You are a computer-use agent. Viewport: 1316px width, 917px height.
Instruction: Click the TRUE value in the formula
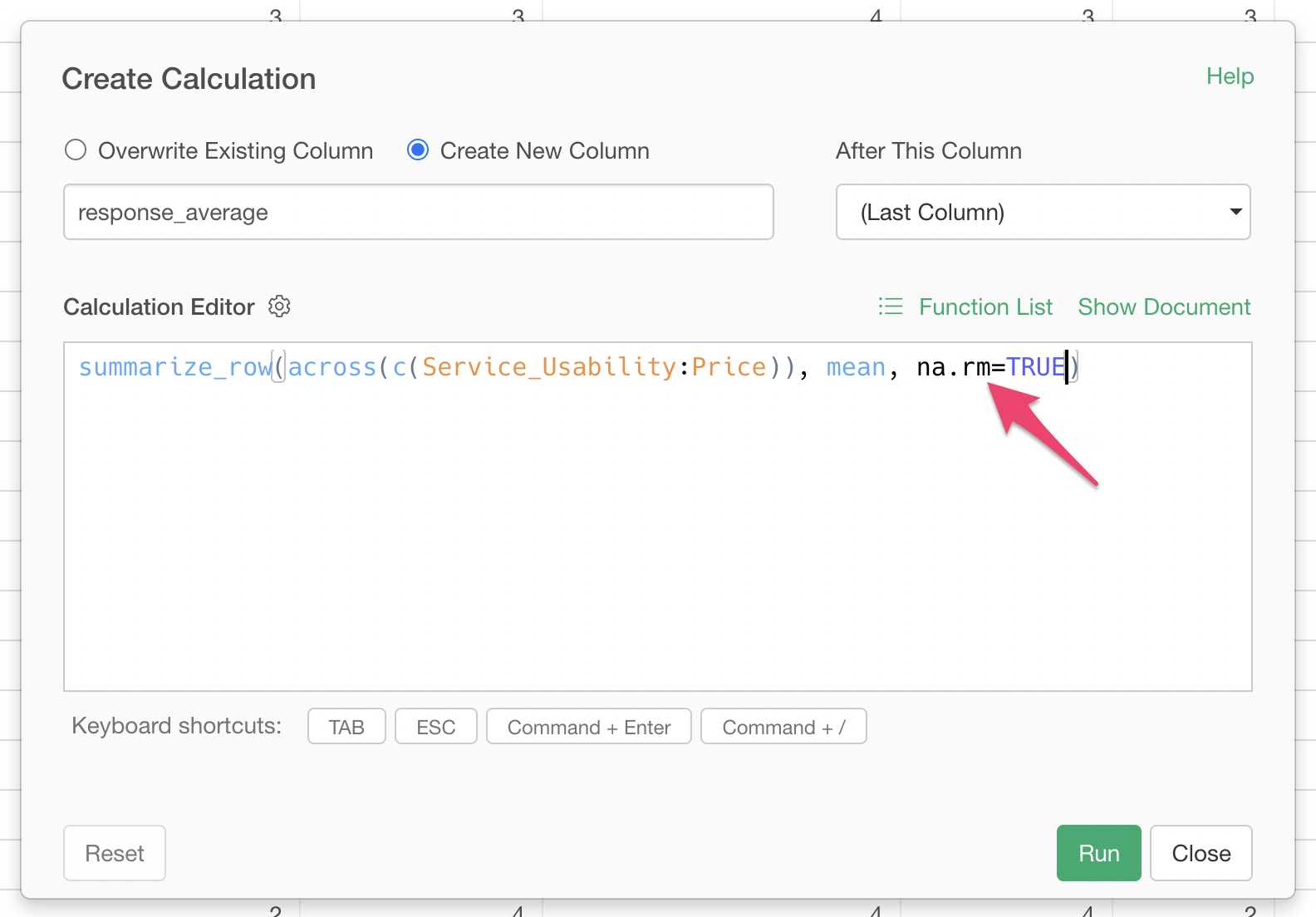pyautogui.click(x=1034, y=367)
